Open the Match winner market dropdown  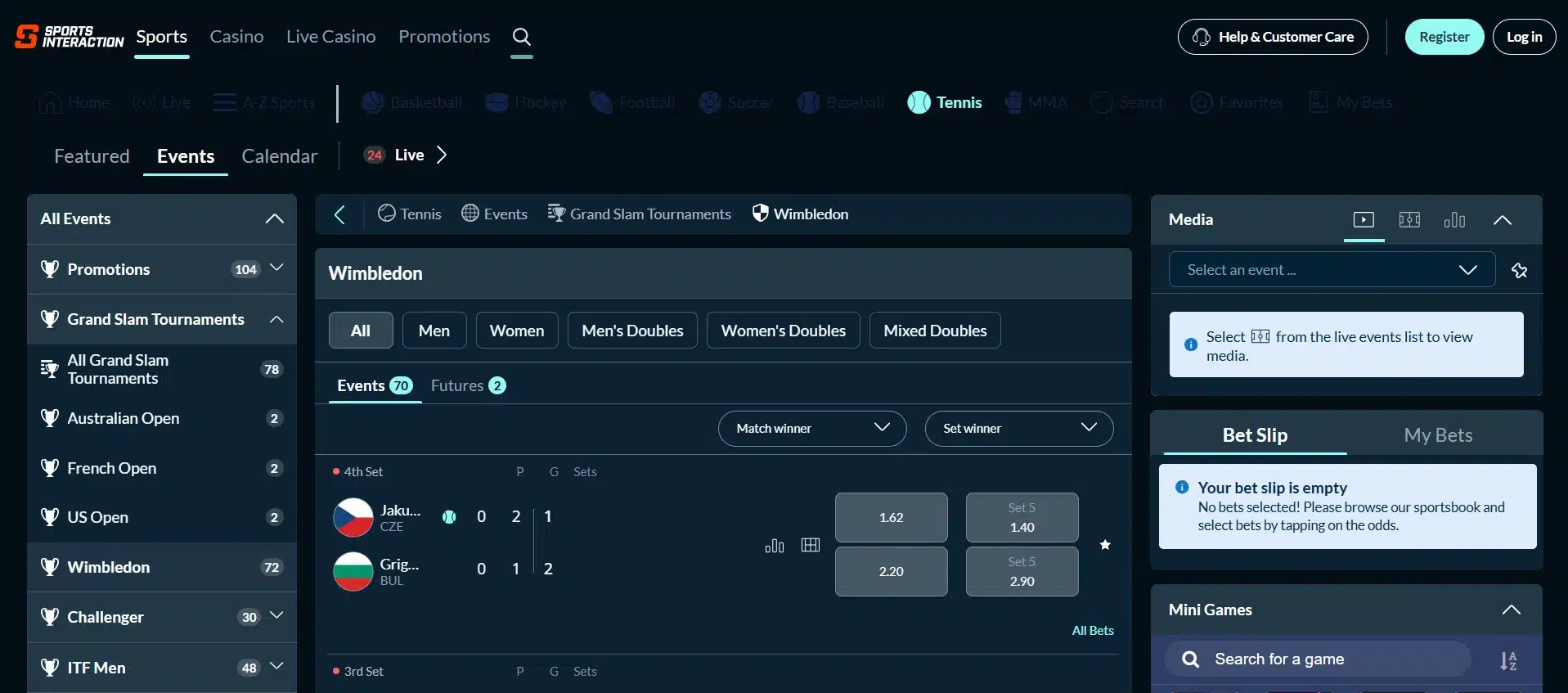click(x=812, y=429)
